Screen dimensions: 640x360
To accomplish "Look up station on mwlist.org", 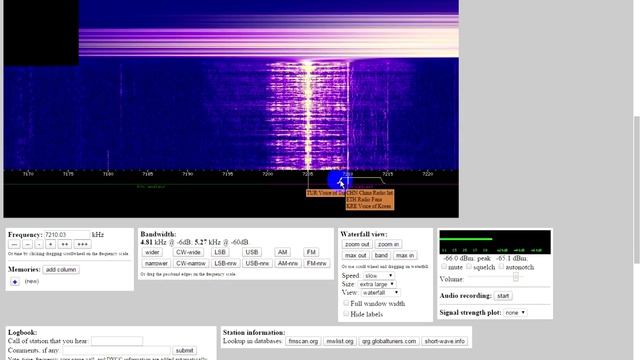I will point(340,341).
